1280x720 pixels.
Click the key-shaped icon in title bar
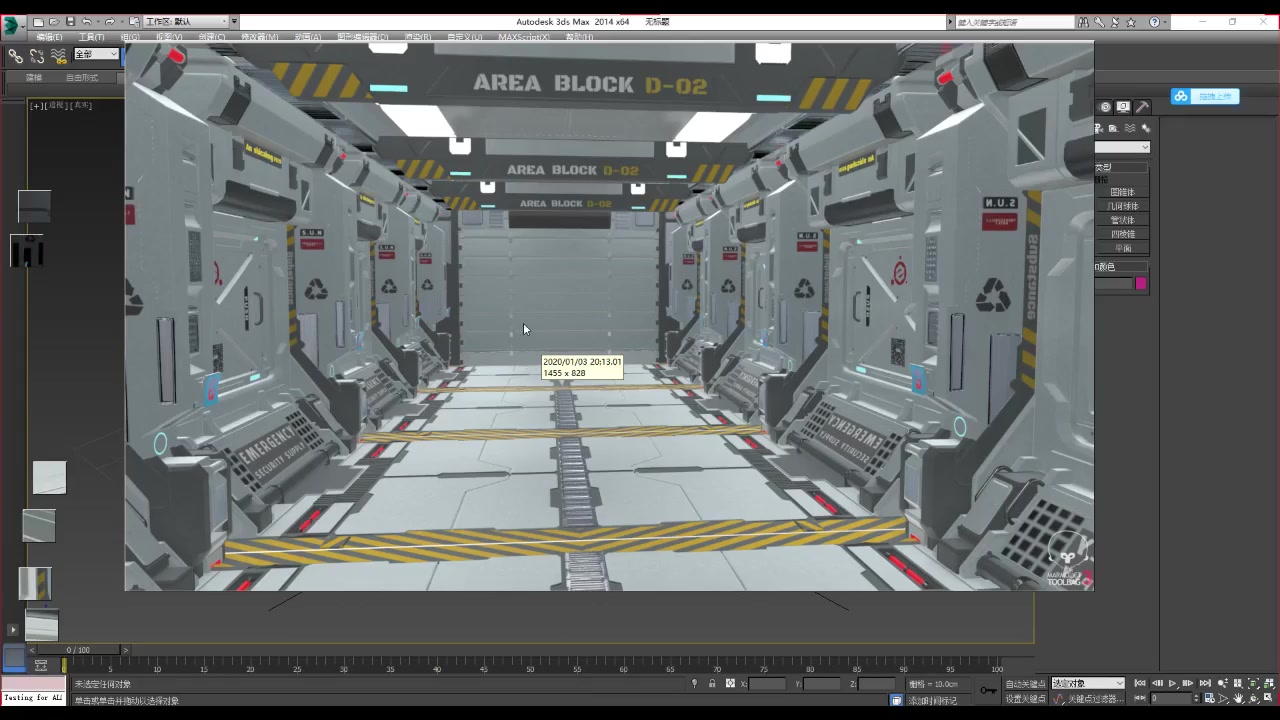click(1099, 22)
